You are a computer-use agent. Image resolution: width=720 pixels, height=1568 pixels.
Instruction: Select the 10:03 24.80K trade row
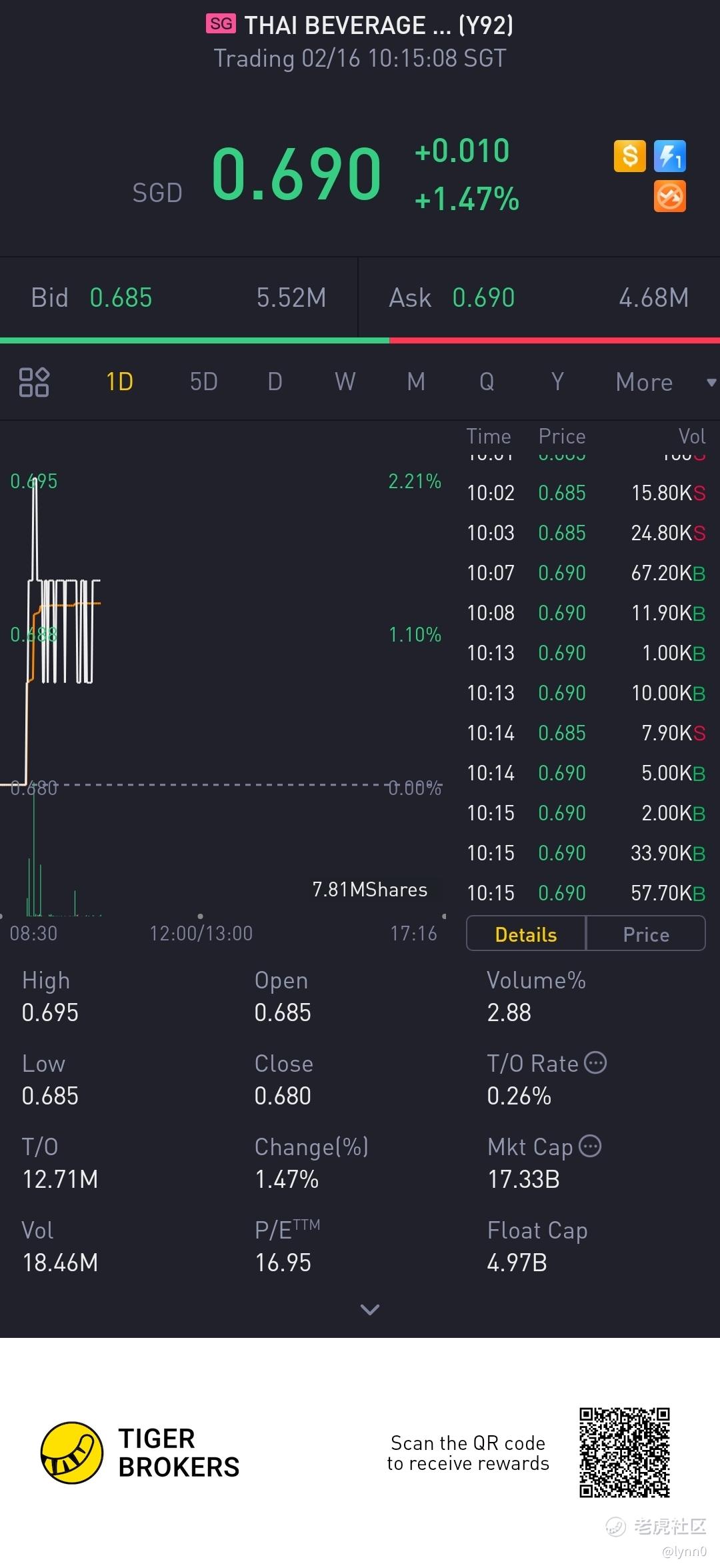point(586,533)
